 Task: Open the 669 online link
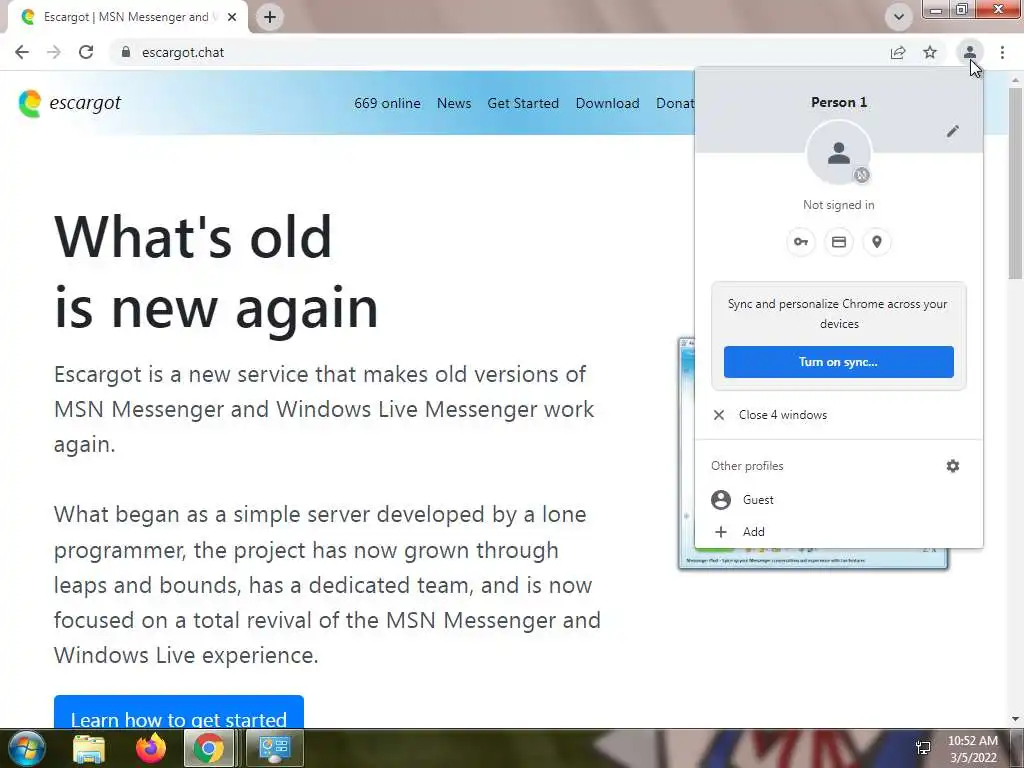point(387,103)
